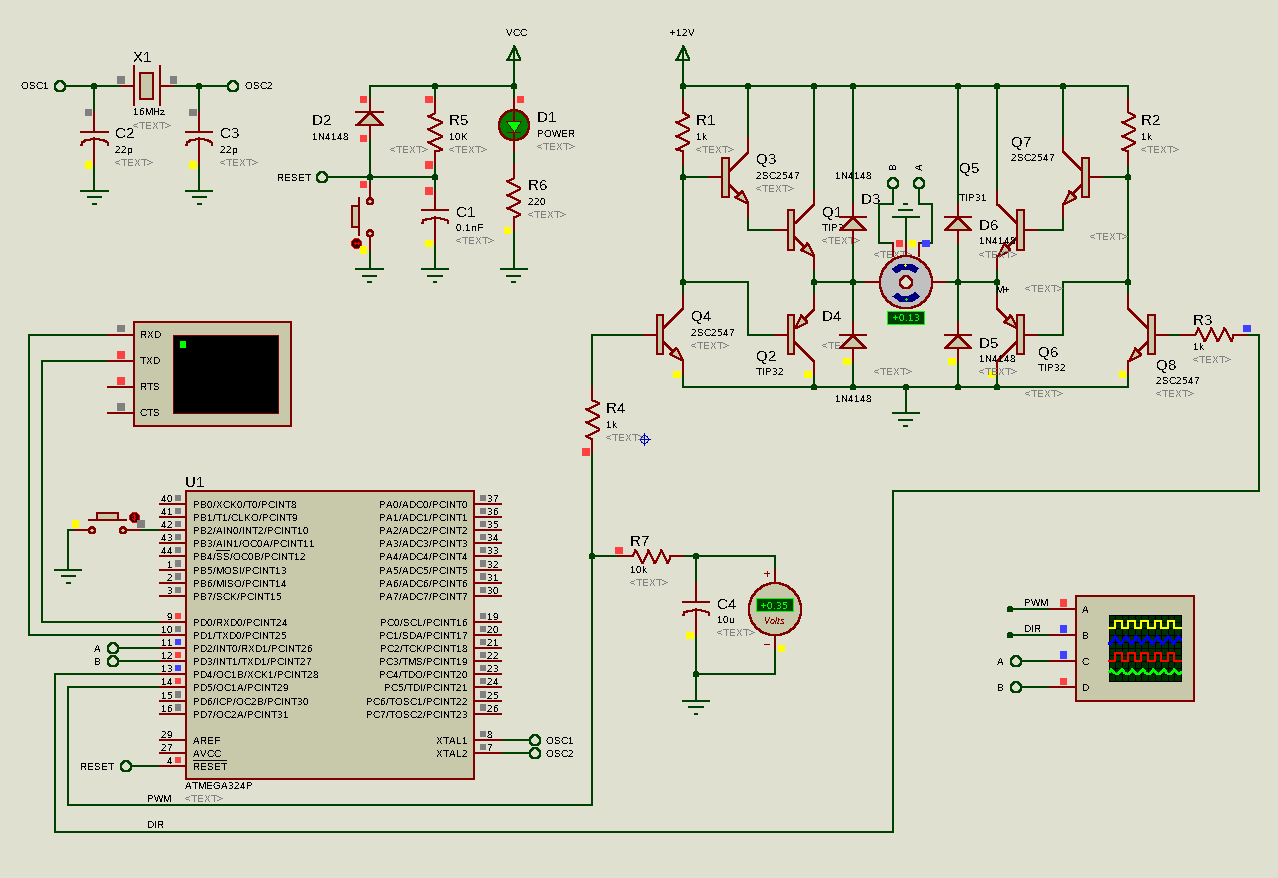Select diode D2 1N4148
This screenshot has height=878, width=1278.
pos(370,118)
